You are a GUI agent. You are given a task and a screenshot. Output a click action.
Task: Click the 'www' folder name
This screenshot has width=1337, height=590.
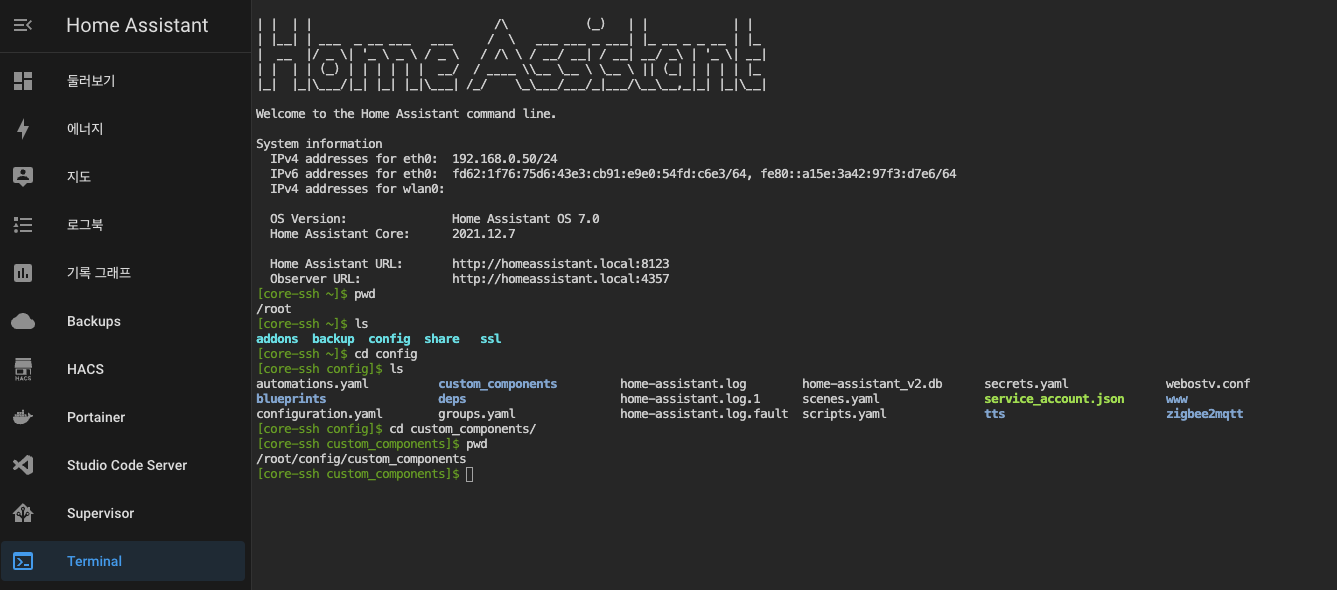[1177, 399]
